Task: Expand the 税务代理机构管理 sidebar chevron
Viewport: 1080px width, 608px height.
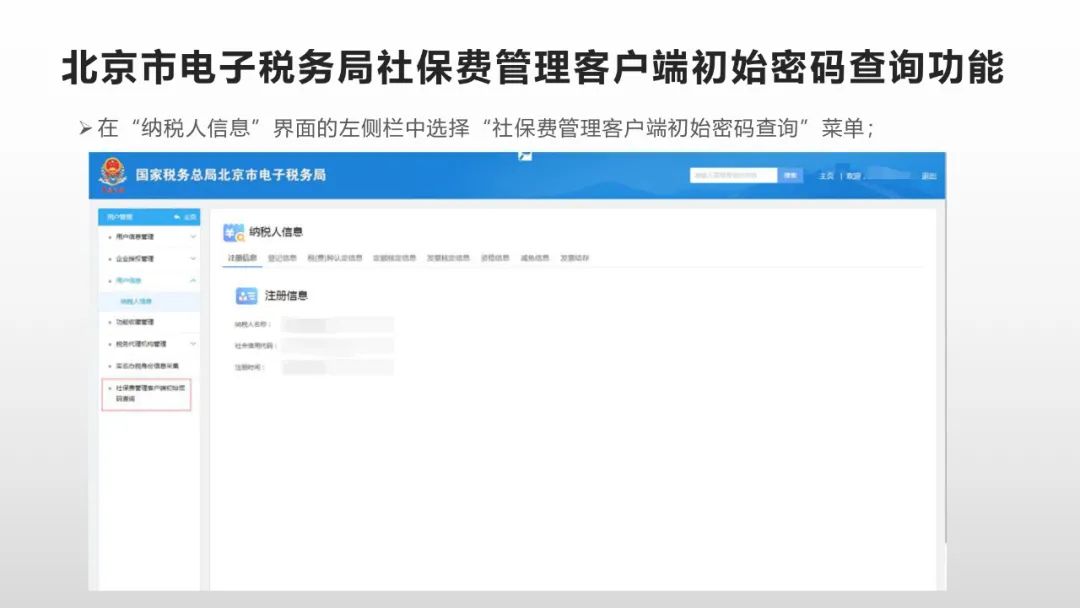Action: point(193,344)
